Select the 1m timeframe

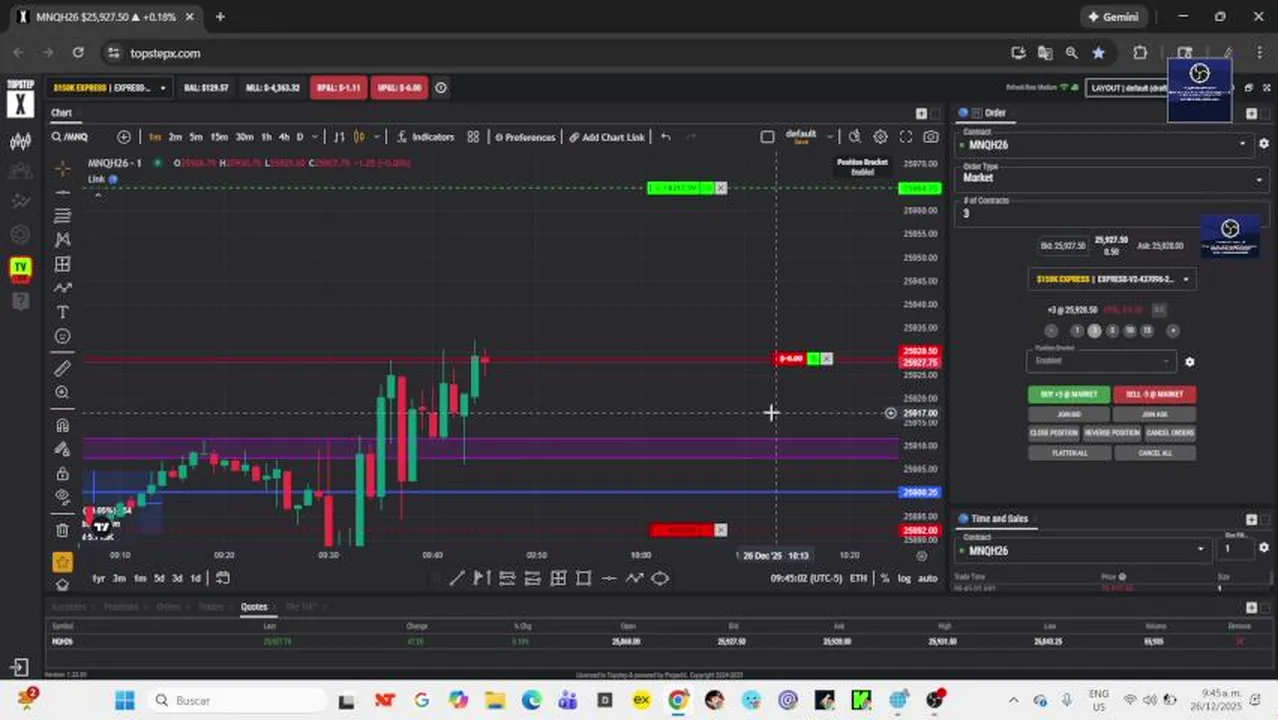(x=155, y=137)
